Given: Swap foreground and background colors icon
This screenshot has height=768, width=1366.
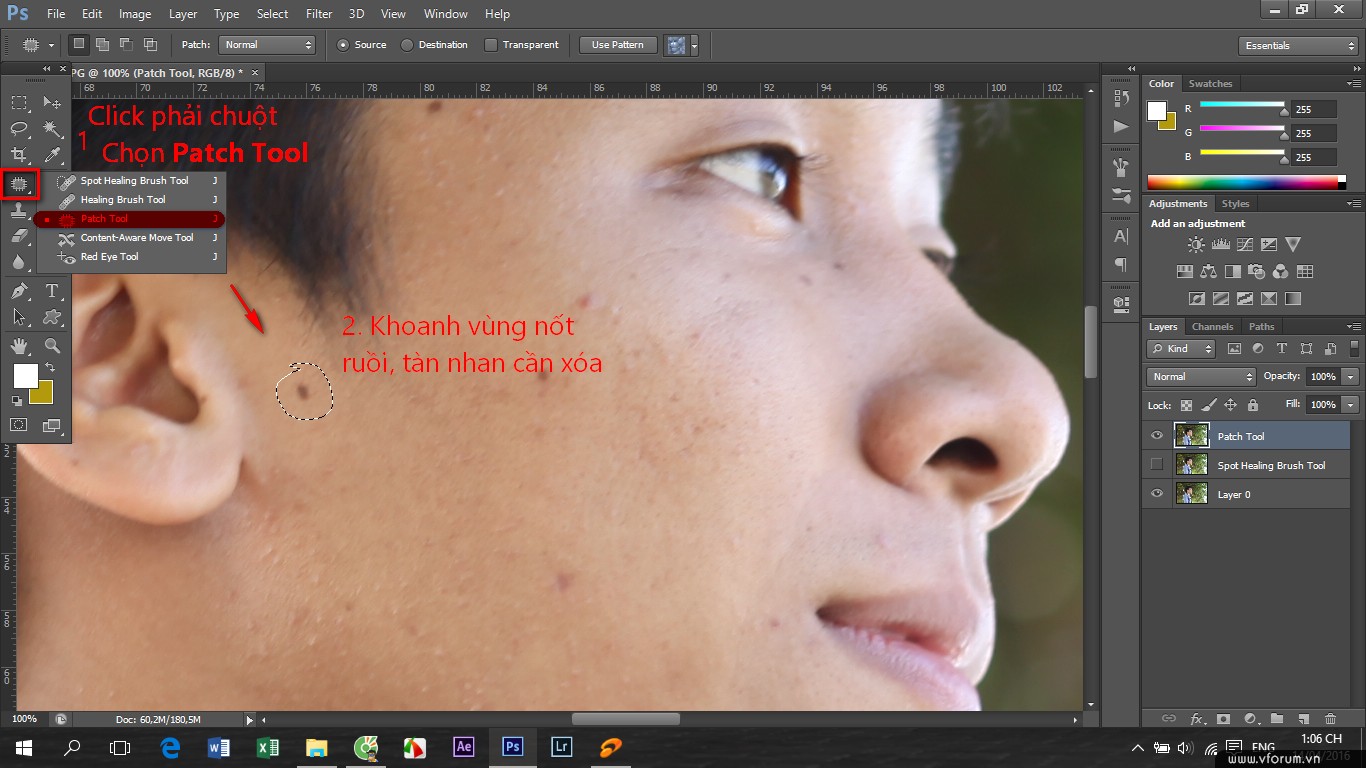Looking at the screenshot, I should [50, 369].
